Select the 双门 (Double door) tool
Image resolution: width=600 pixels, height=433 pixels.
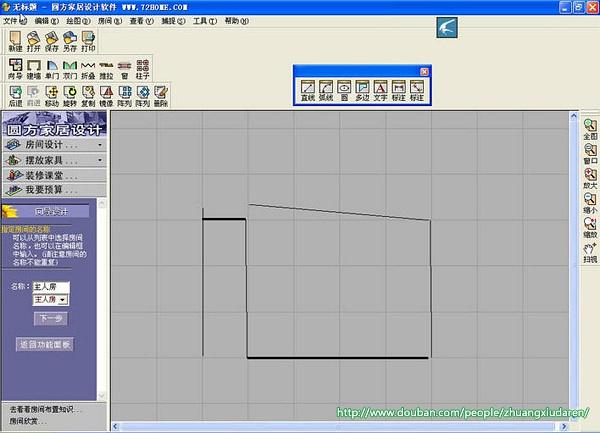(x=70, y=68)
